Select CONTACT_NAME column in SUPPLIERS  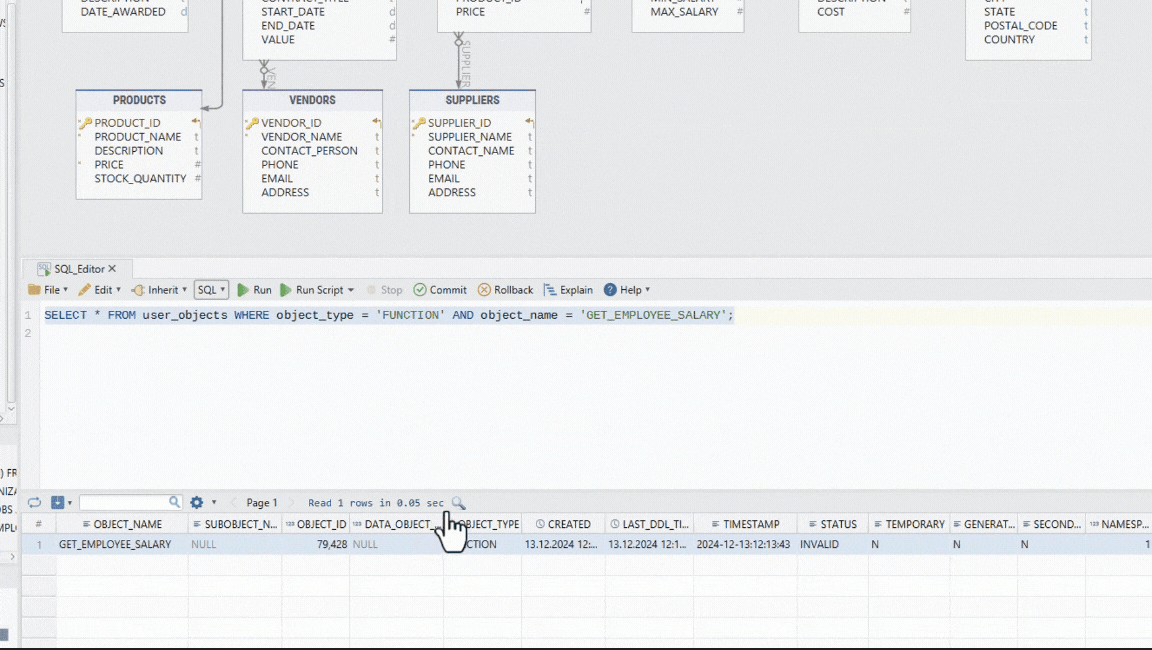point(471,151)
